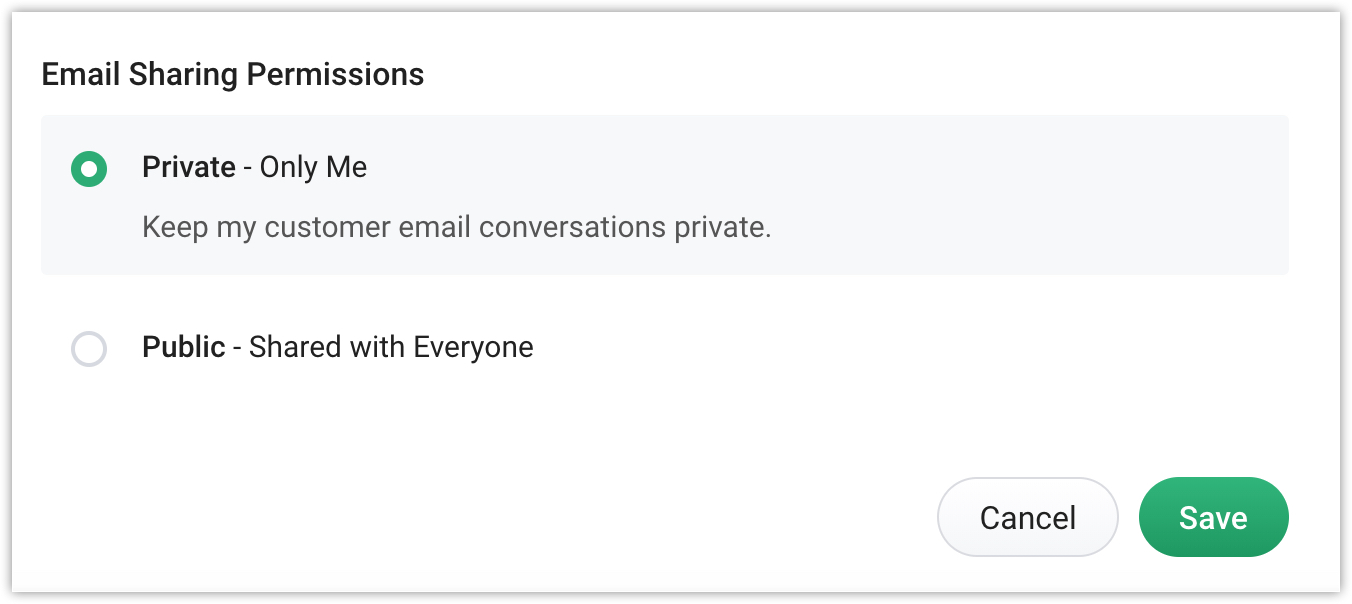This screenshot has width=1352, height=604.
Task: Click the bold word "Public"
Action: [x=183, y=347]
